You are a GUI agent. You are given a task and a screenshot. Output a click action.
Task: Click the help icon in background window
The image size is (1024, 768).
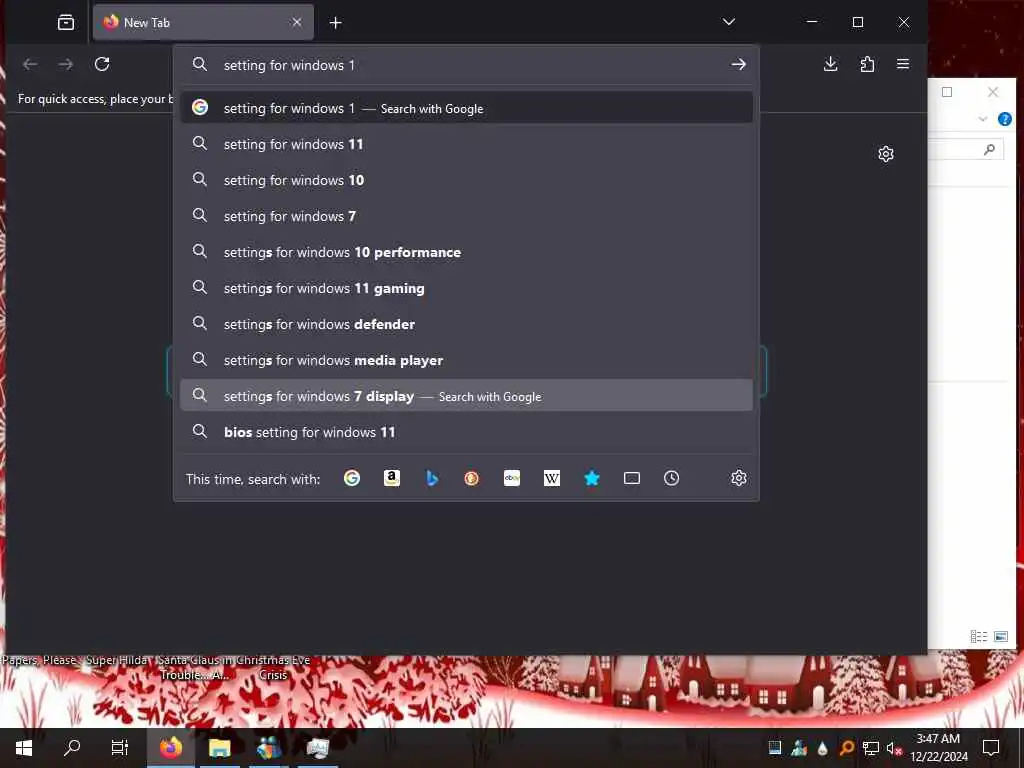pyautogui.click(x=1005, y=119)
